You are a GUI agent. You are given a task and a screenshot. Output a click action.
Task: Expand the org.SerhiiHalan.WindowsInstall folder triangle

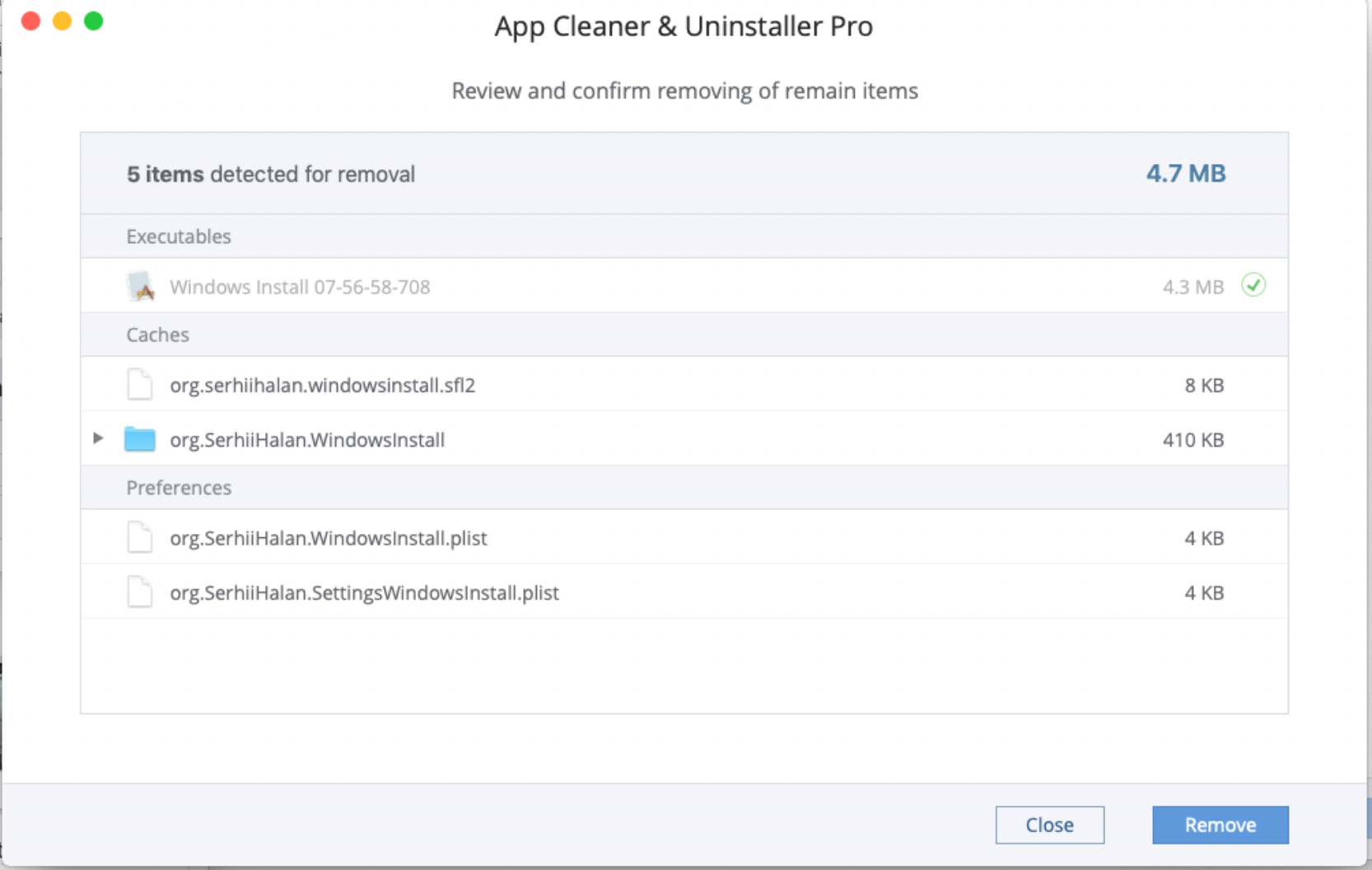click(98, 438)
